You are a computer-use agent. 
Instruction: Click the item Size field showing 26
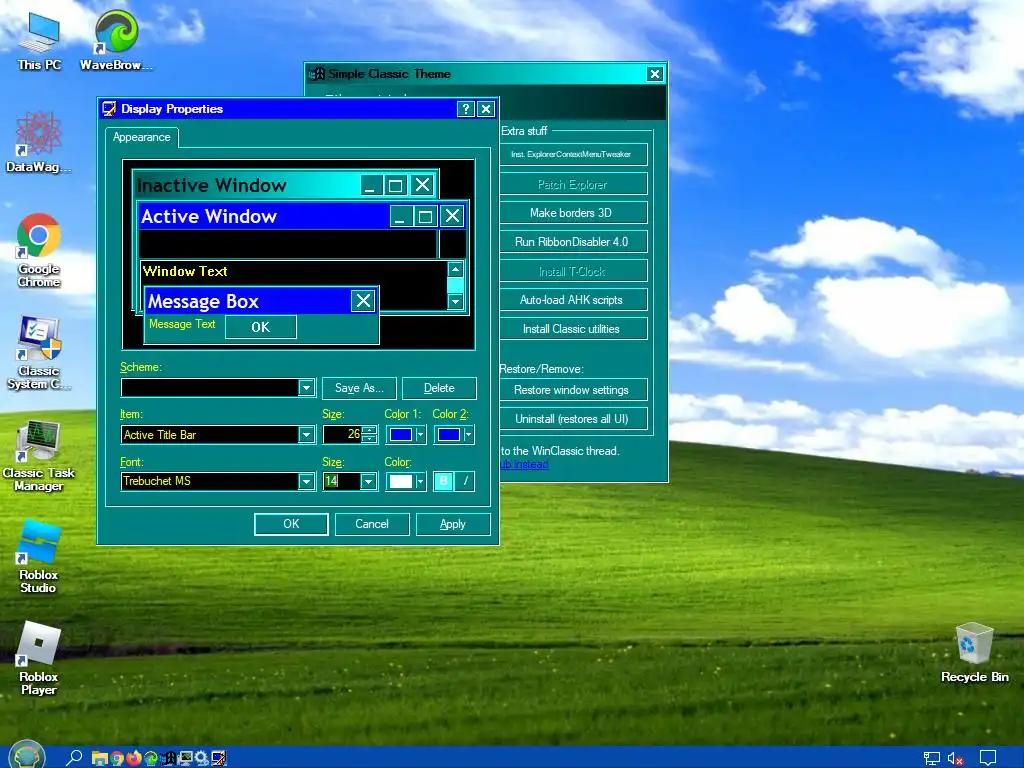pos(342,435)
